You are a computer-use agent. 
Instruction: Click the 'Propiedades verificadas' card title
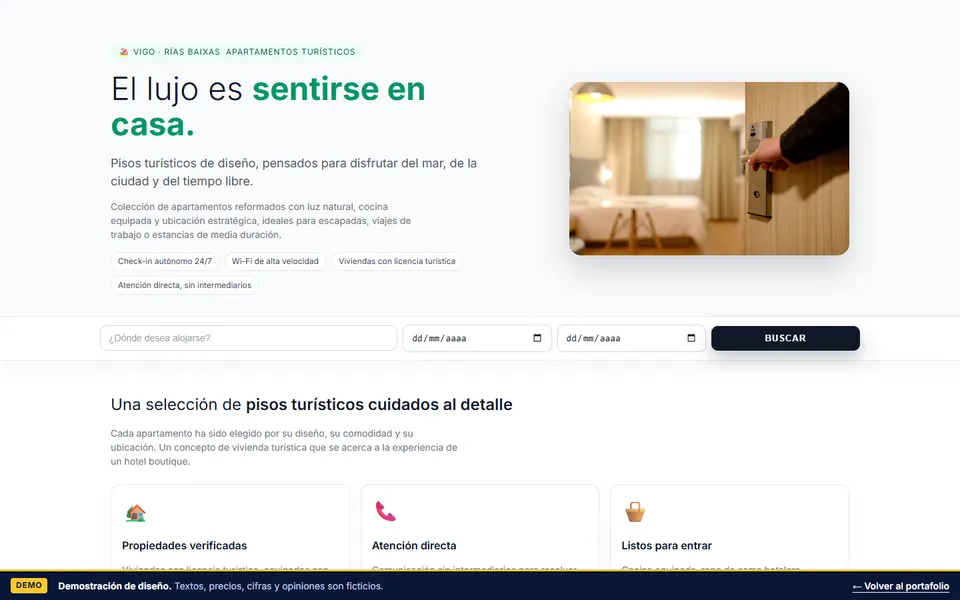click(x=184, y=546)
